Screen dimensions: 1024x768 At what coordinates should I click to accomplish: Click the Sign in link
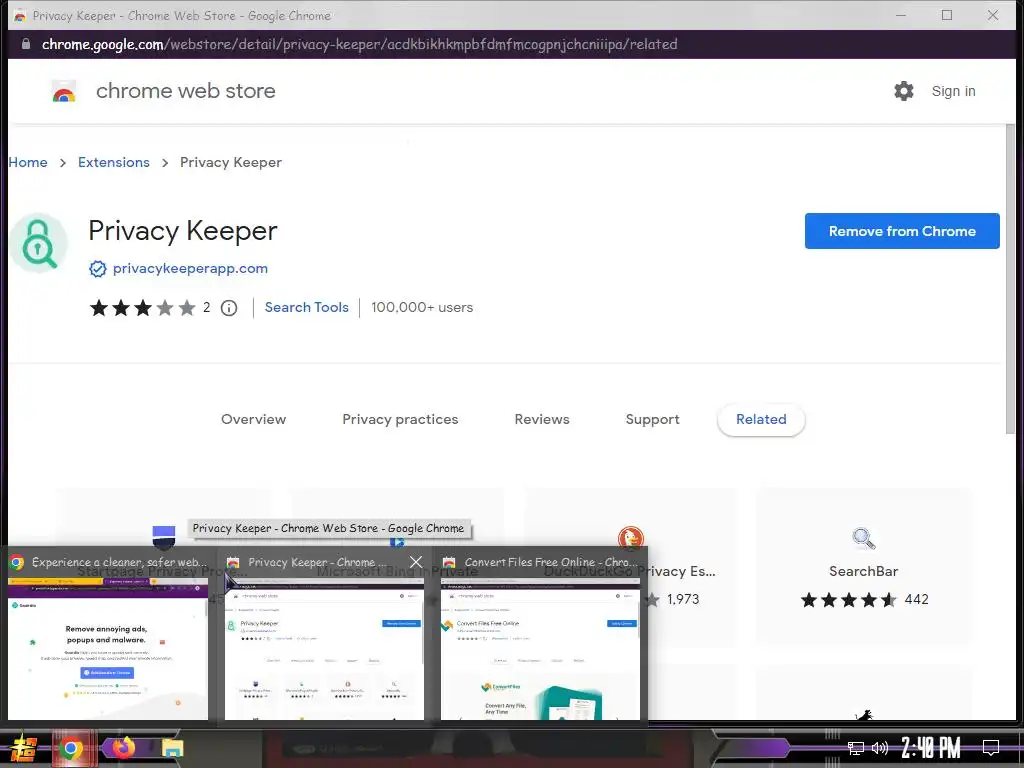(x=953, y=91)
